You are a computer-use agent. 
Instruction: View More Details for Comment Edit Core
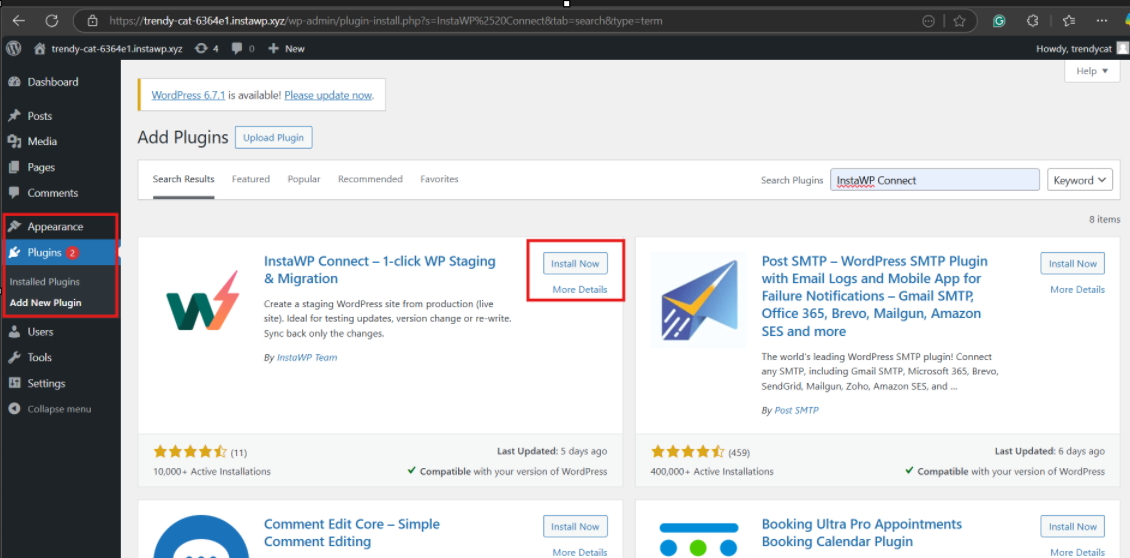click(579, 553)
